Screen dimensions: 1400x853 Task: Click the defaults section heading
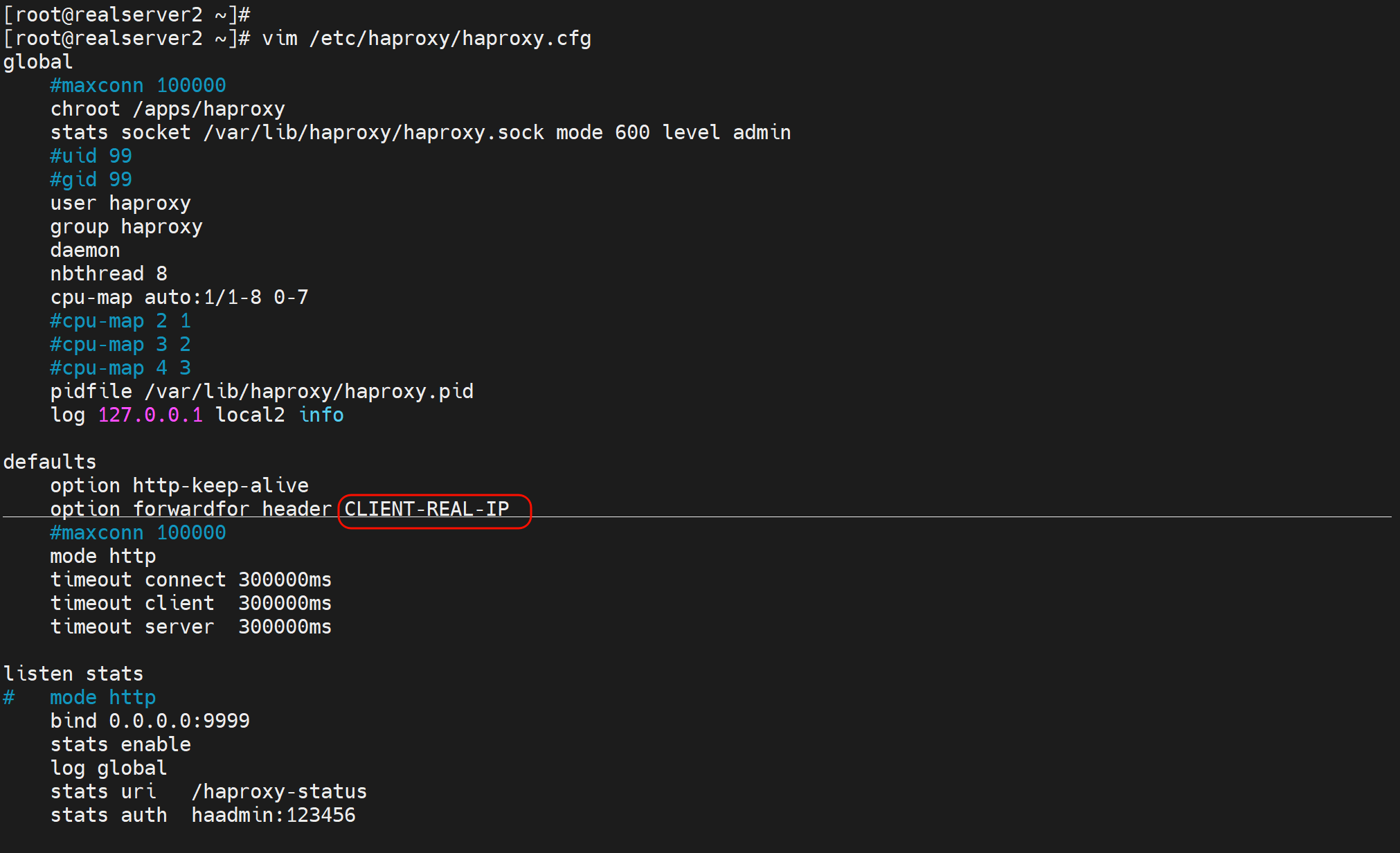[50, 463]
